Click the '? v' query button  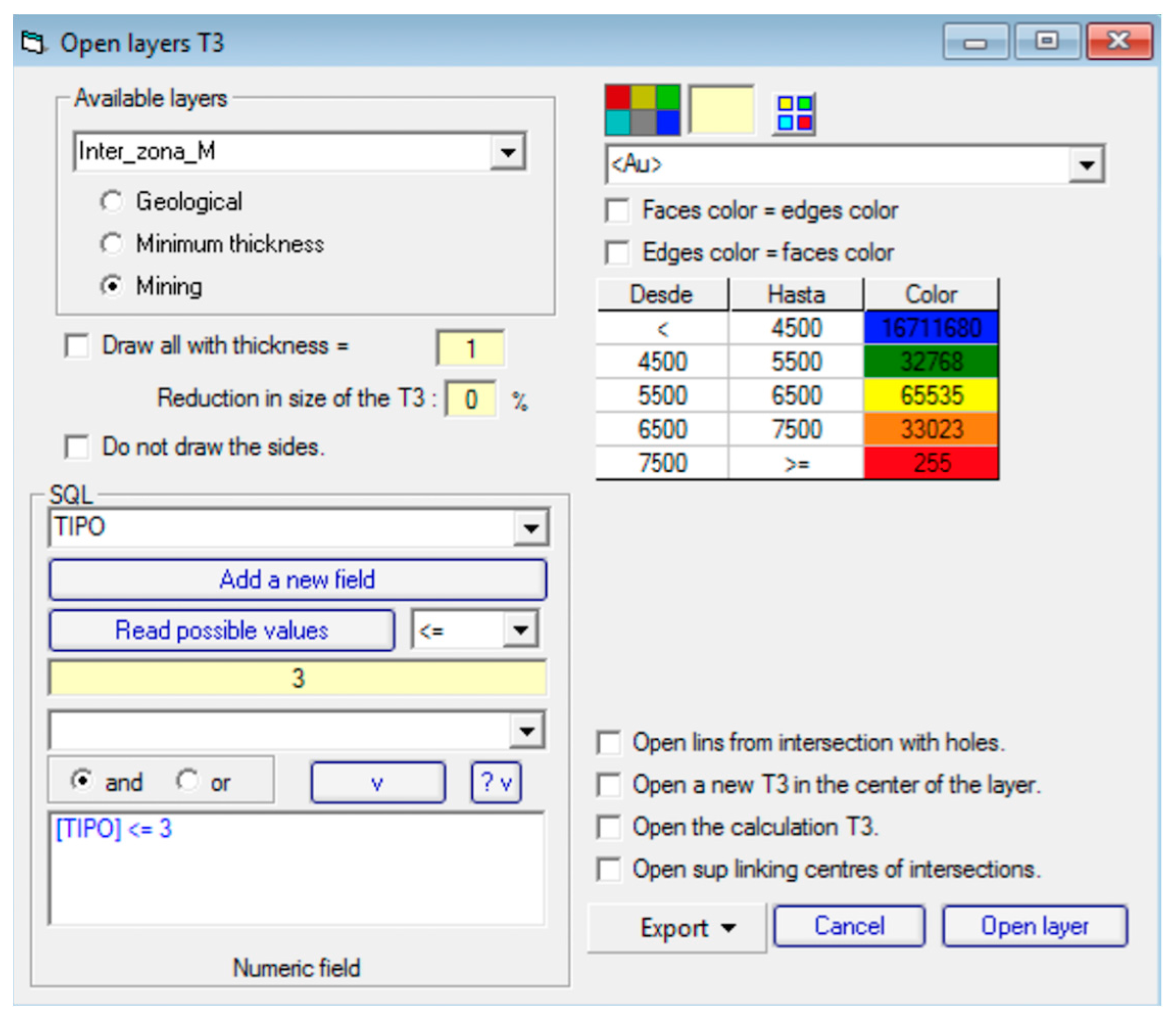pos(496,783)
